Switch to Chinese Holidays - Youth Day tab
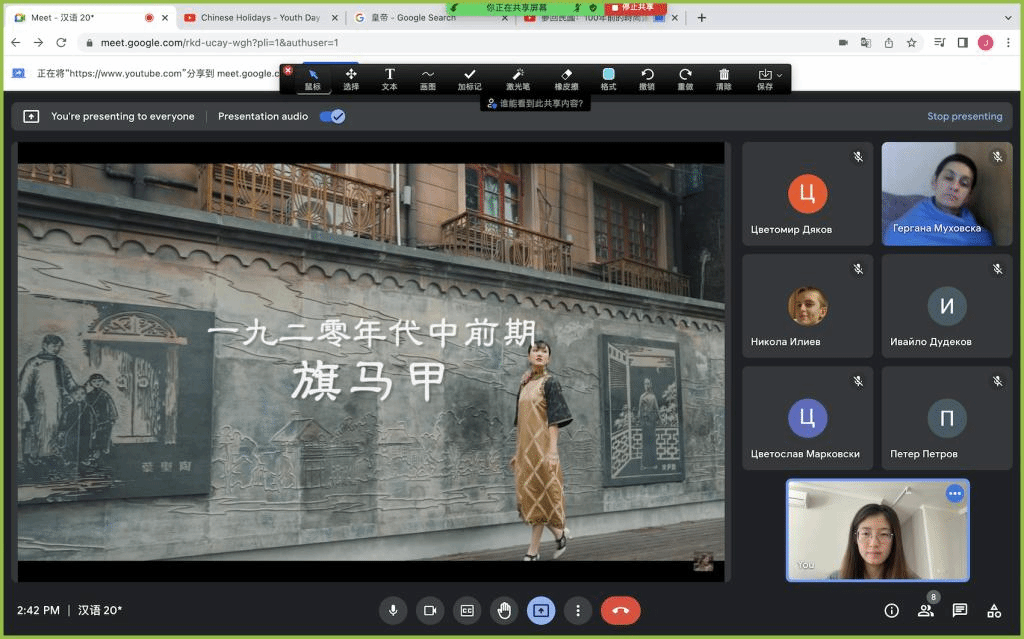1024x639 pixels. 260,18
